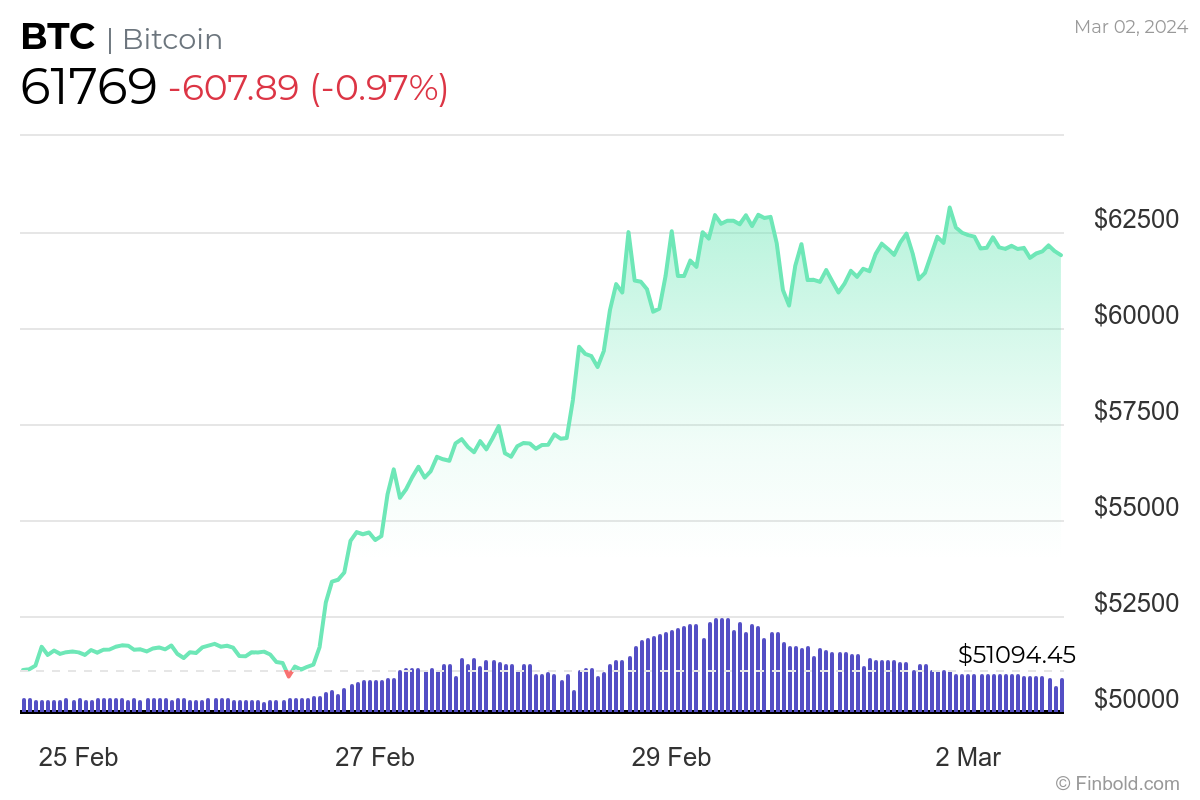Click the -607.89 (-0.97%) price change
Screen dimensions: 1200x800
308,88
